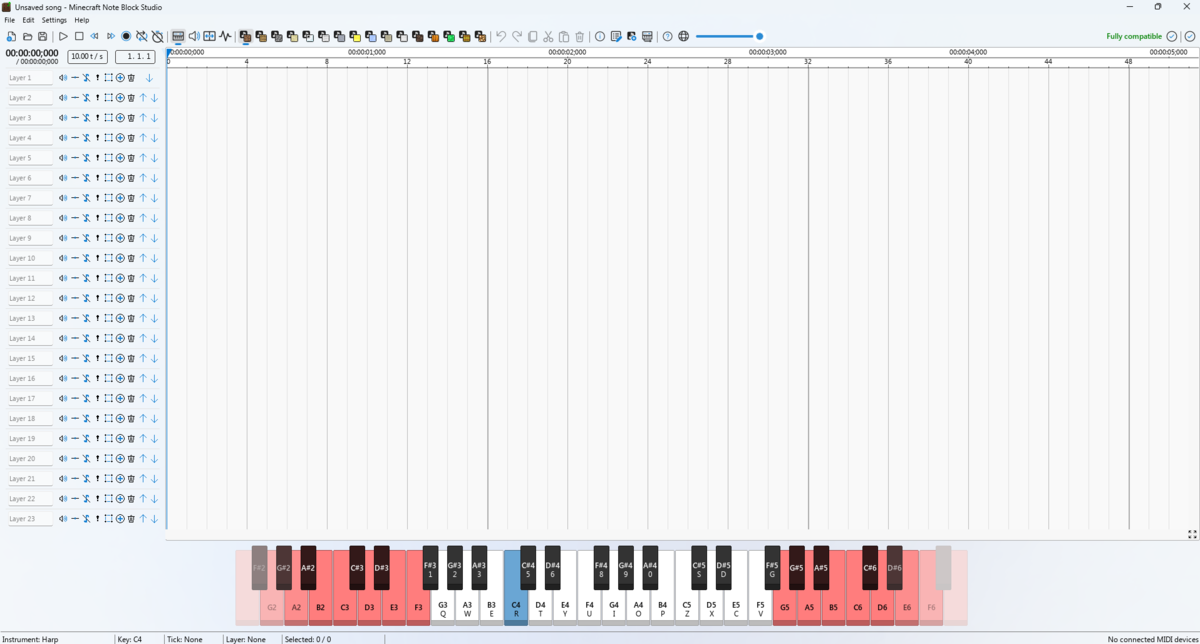Open the Settings menu
Image resolution: width=1200 pixels, height=644 pixels.
(x=54, y=20)
